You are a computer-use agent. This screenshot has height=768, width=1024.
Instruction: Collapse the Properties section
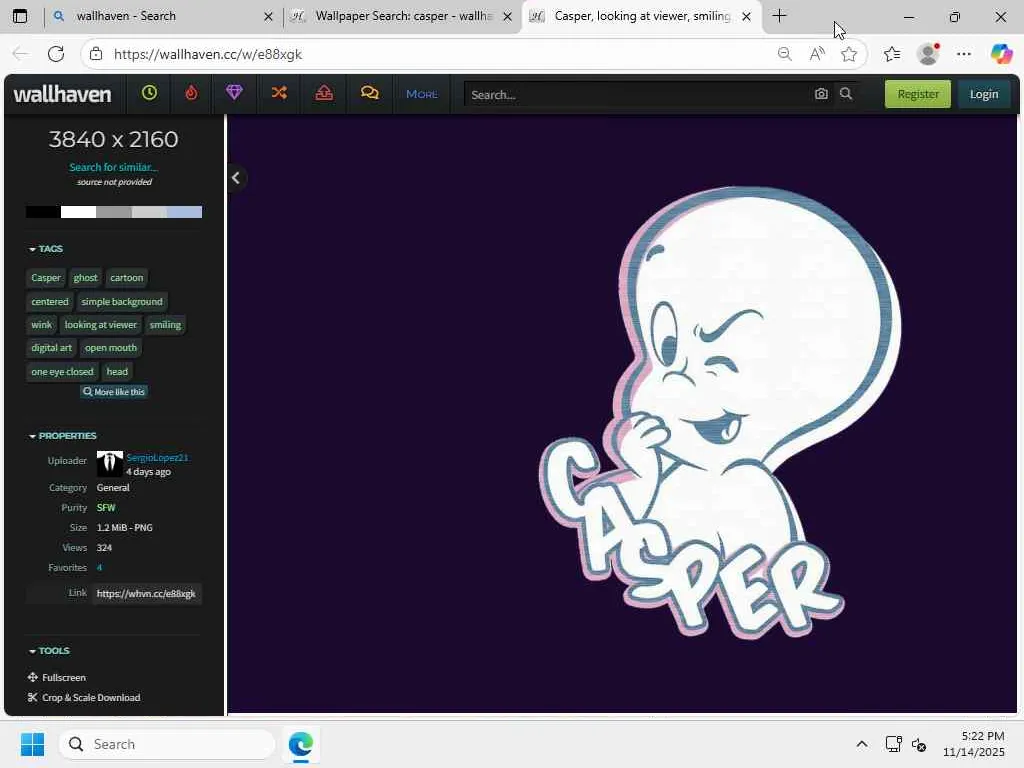pos(63,436)
